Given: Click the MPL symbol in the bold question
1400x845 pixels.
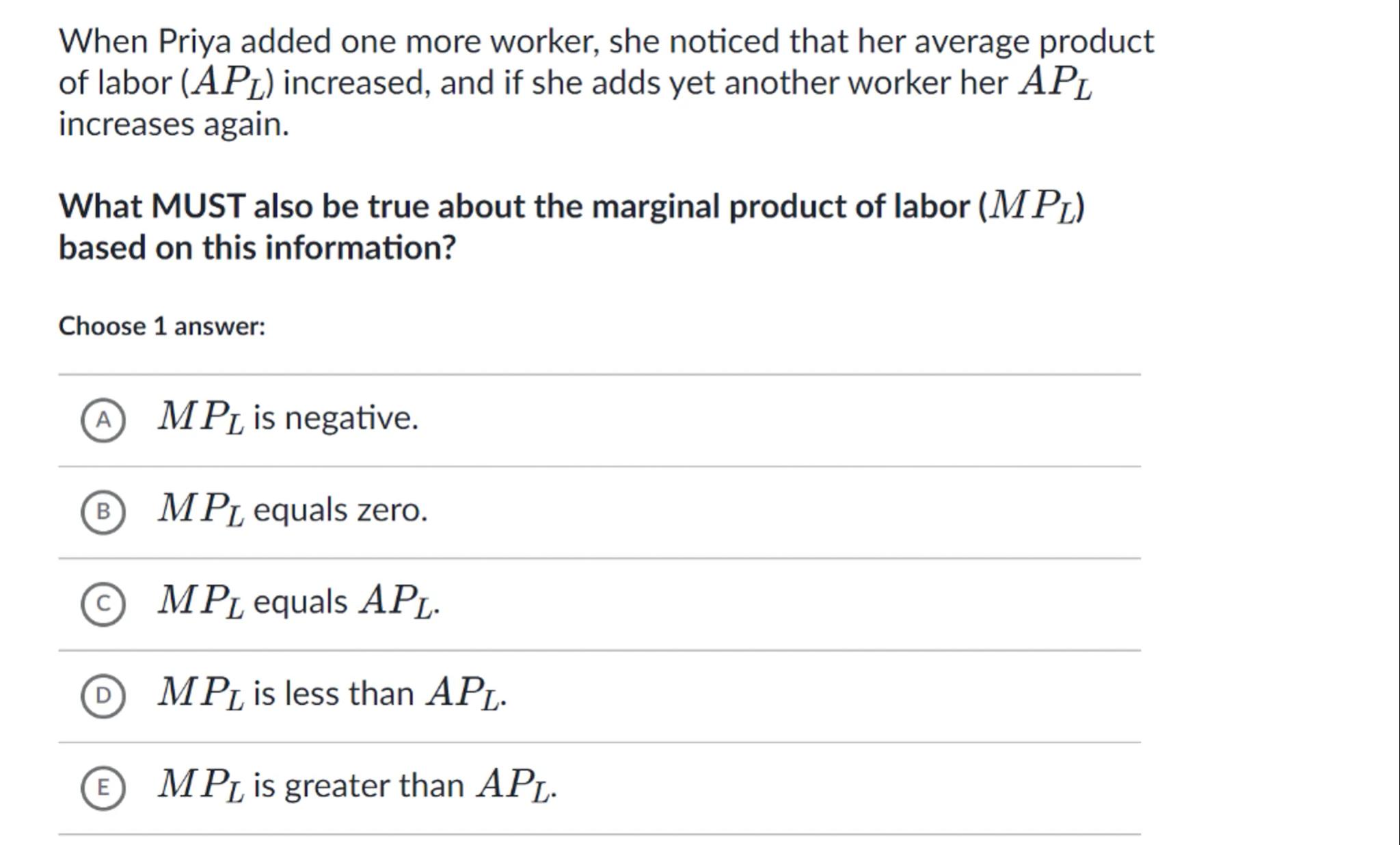Looking at the screenshot, I should coord(1033,206).
